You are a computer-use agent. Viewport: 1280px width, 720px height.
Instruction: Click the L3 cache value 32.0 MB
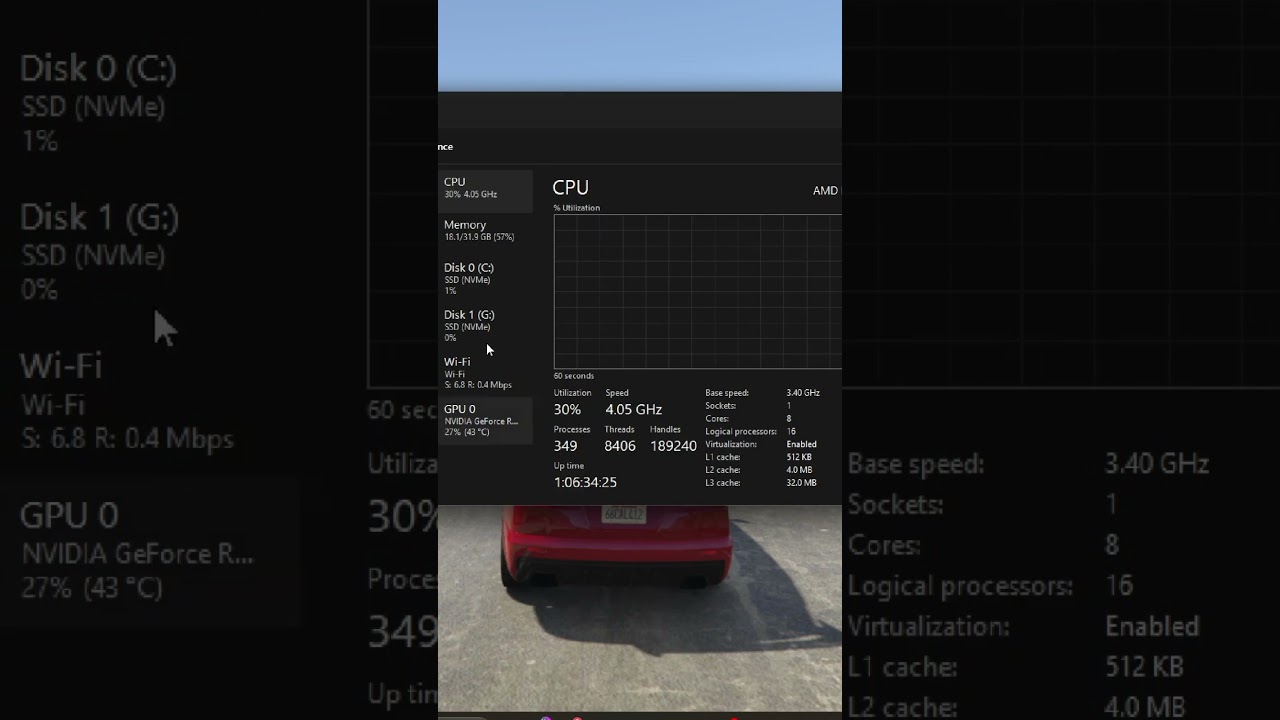click(801, 483)
